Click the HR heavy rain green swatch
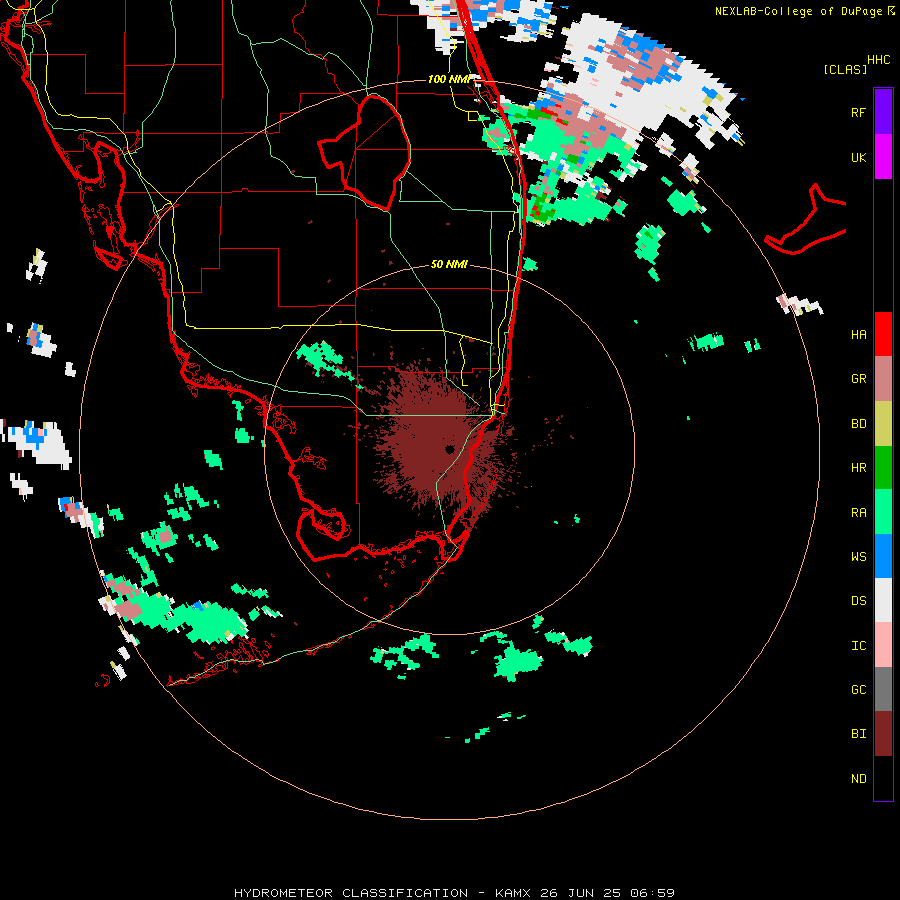The width and height of the screenshot is (900, 900). point(883,468)
